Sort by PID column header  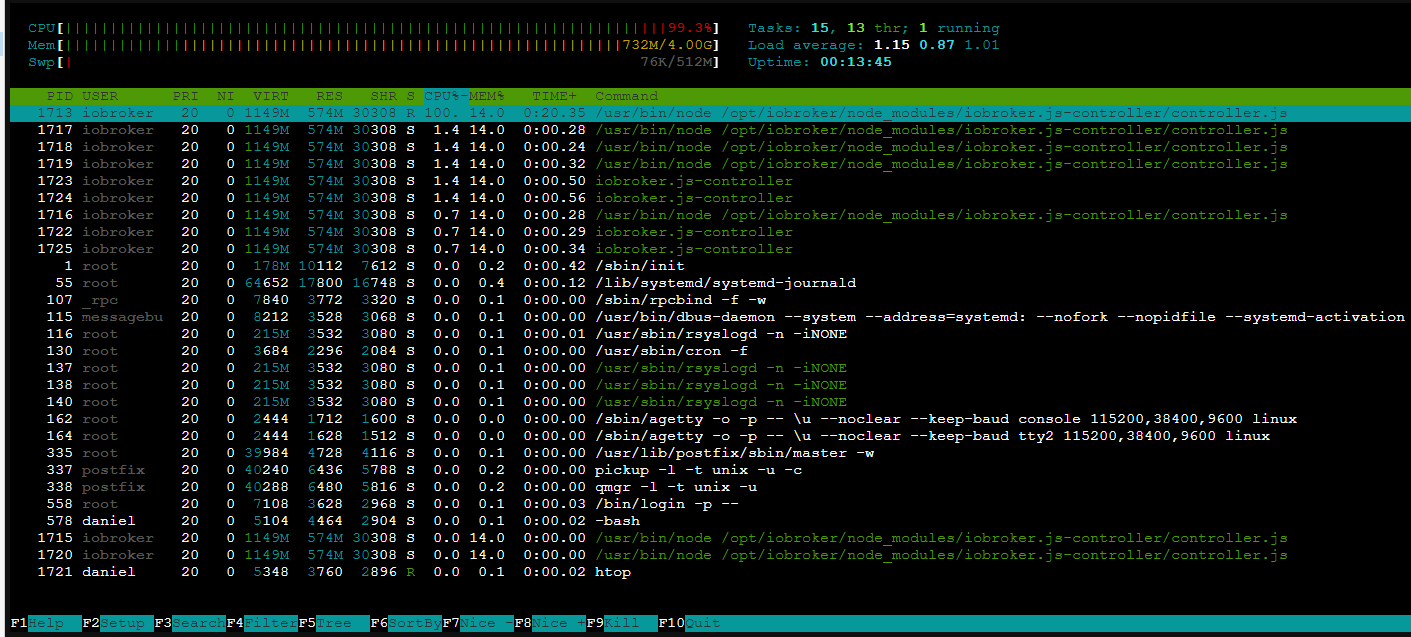60,96
